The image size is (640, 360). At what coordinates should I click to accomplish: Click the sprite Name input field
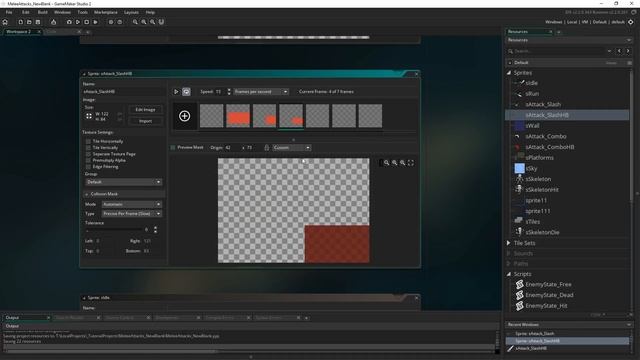[123, 92]
